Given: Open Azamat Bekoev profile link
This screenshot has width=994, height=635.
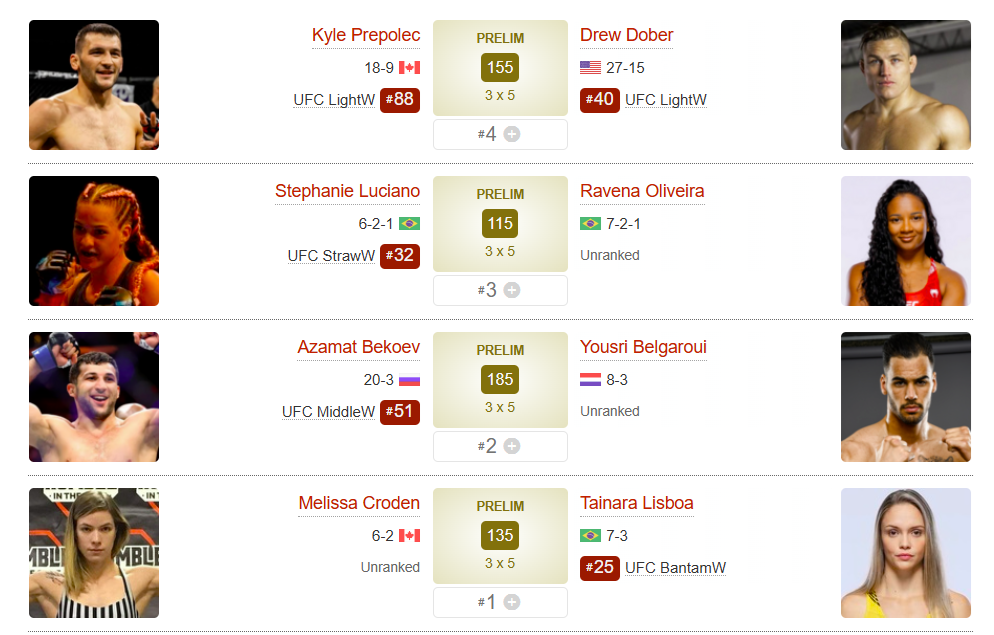Looking at the screenshot, I should tap(358, 347).
